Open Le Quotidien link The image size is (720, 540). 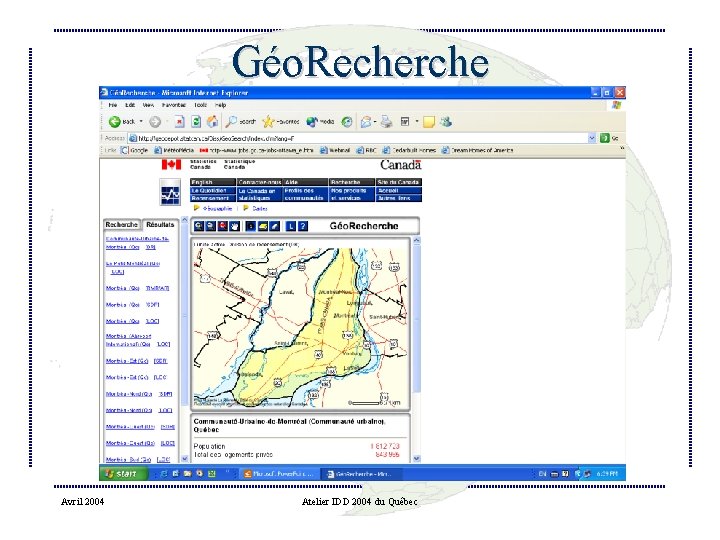click(x=213, y=190)
